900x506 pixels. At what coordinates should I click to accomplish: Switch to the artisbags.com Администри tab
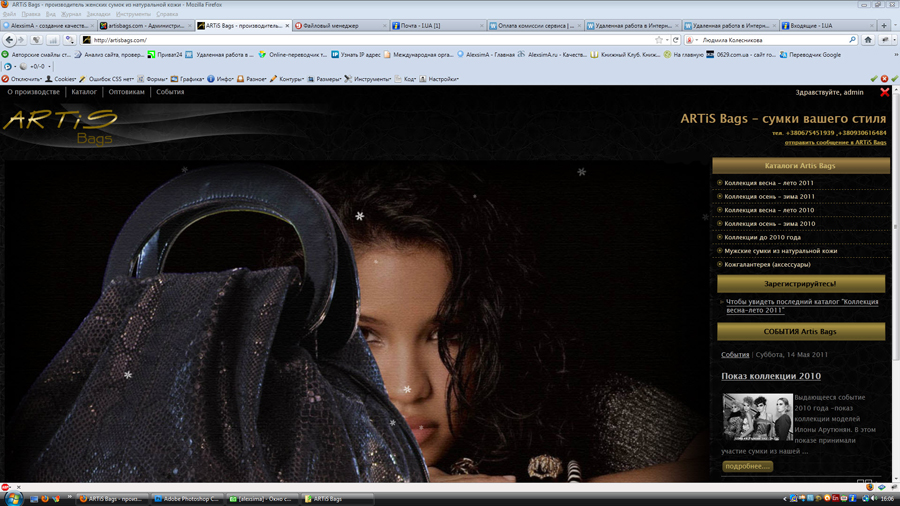146,25
